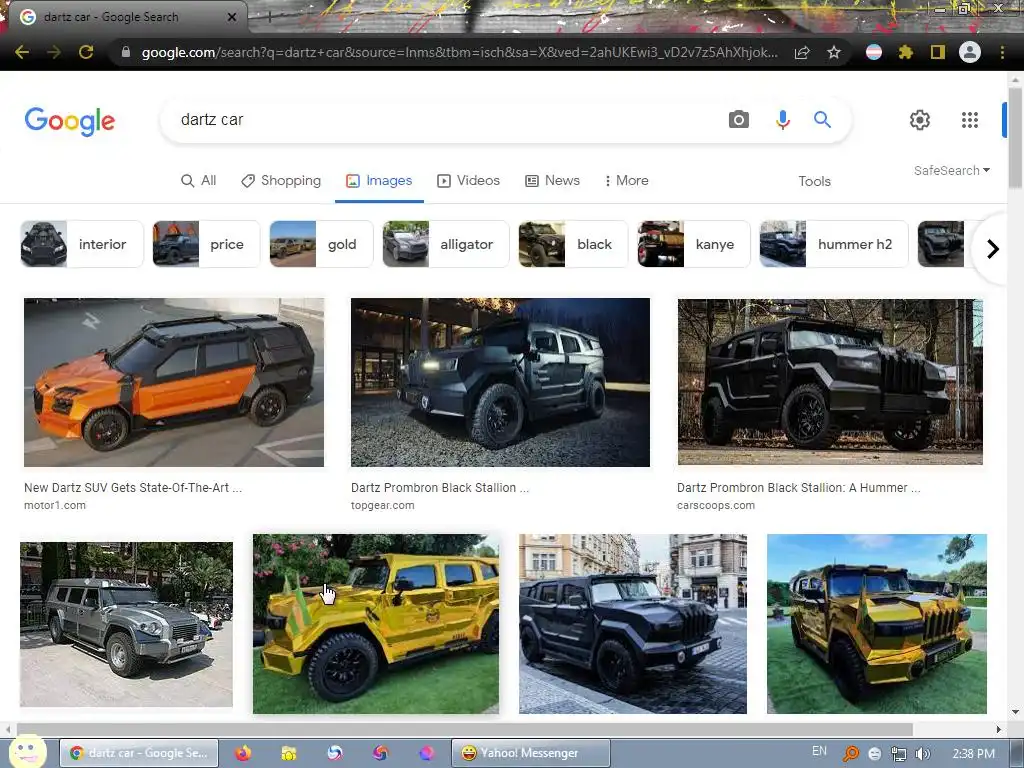Image resolution: width=1024 pixels, height=768 pixels.
Task: Filter images by alligator chip
Action: [445, 244]
